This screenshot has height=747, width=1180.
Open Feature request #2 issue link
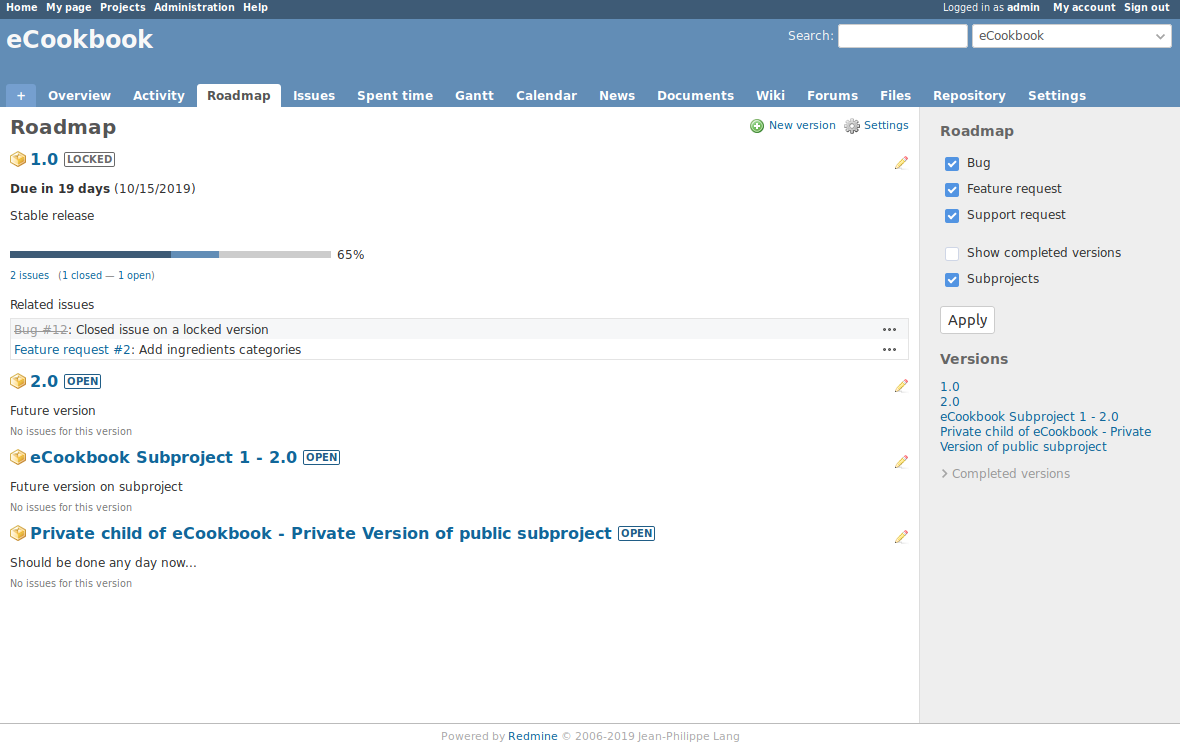[x=73, y=350]
